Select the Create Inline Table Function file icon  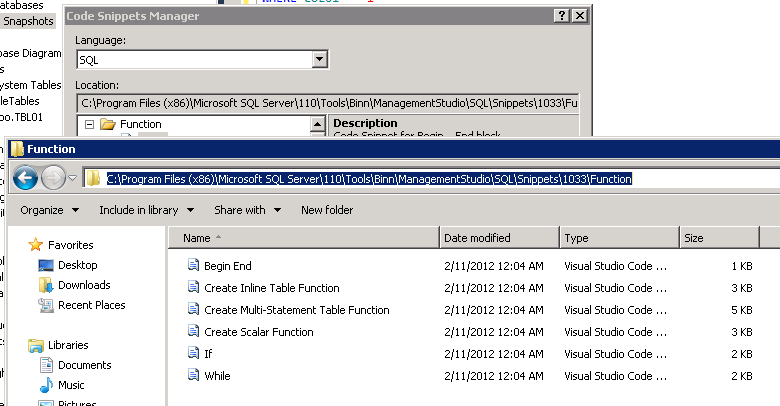click(193, 287)
